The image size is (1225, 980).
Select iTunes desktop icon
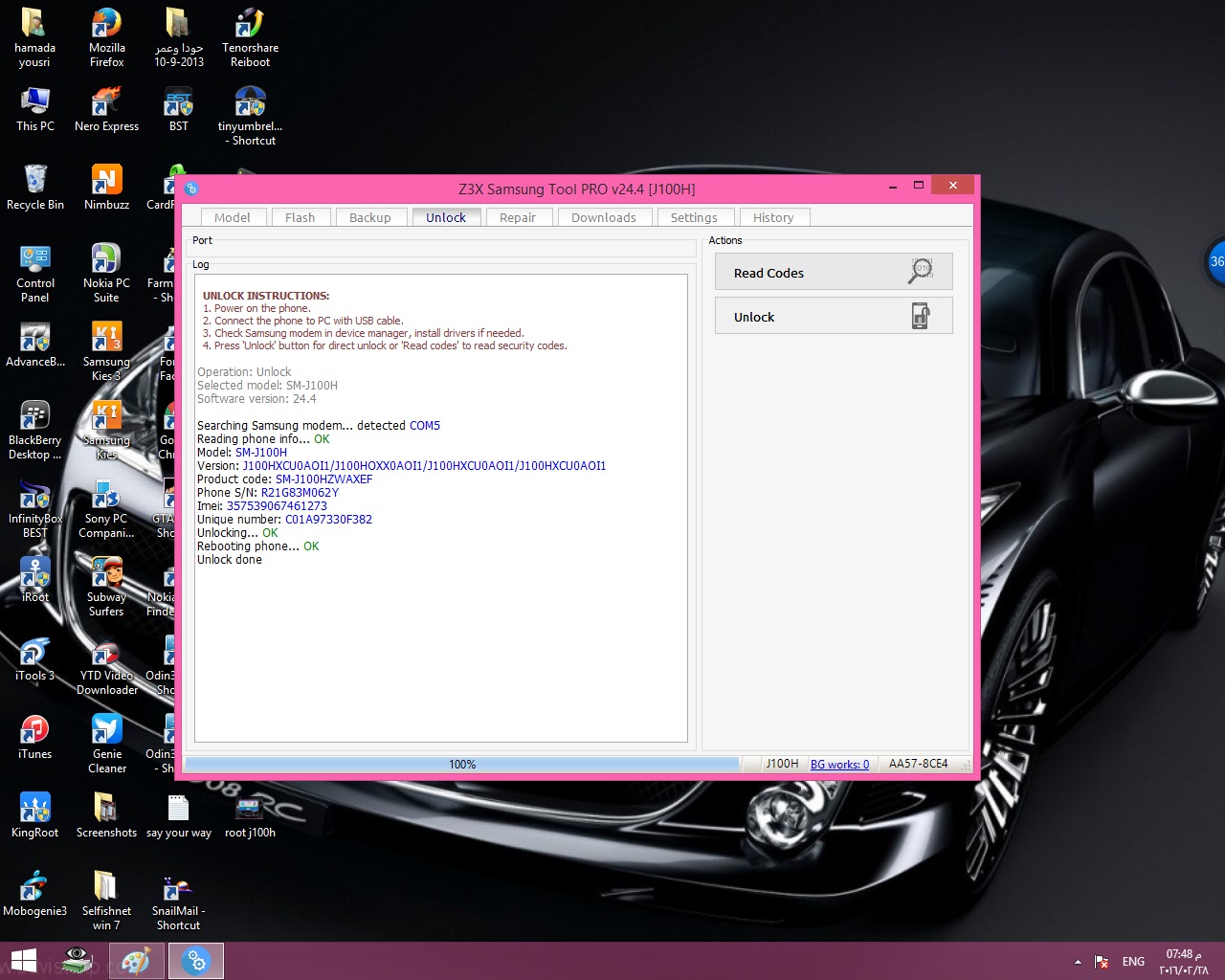pos(35,737)
